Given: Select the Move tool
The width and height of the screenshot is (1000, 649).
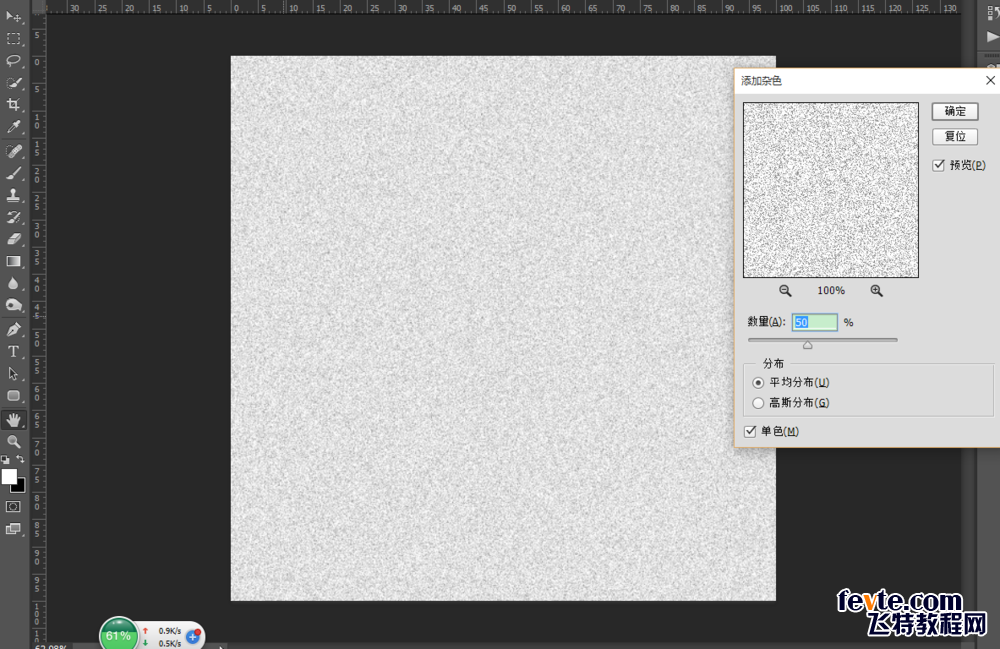Looking at the screenshot, I should tap(13, 17).
